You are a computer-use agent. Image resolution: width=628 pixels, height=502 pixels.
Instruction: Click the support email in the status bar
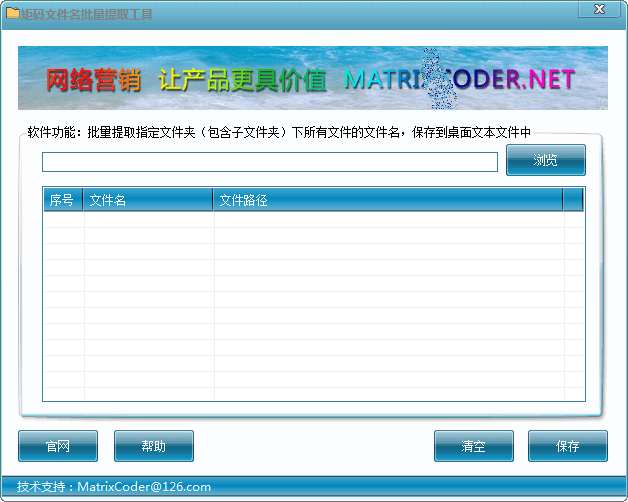(144, 487)
